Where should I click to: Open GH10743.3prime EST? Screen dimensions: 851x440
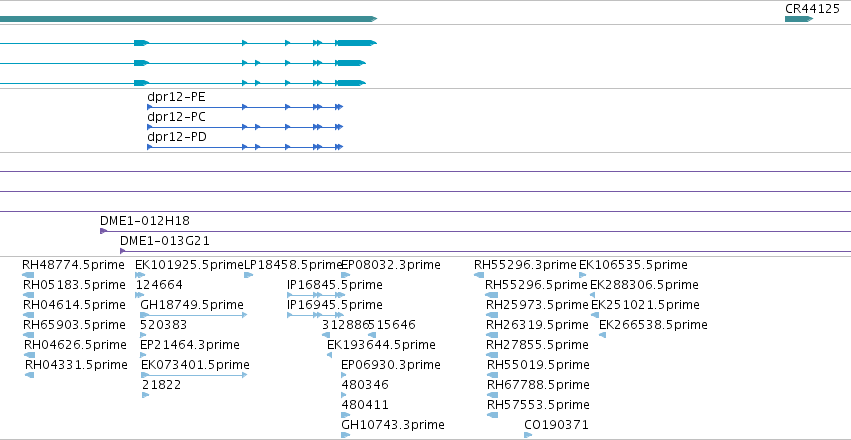click(393, 424)
